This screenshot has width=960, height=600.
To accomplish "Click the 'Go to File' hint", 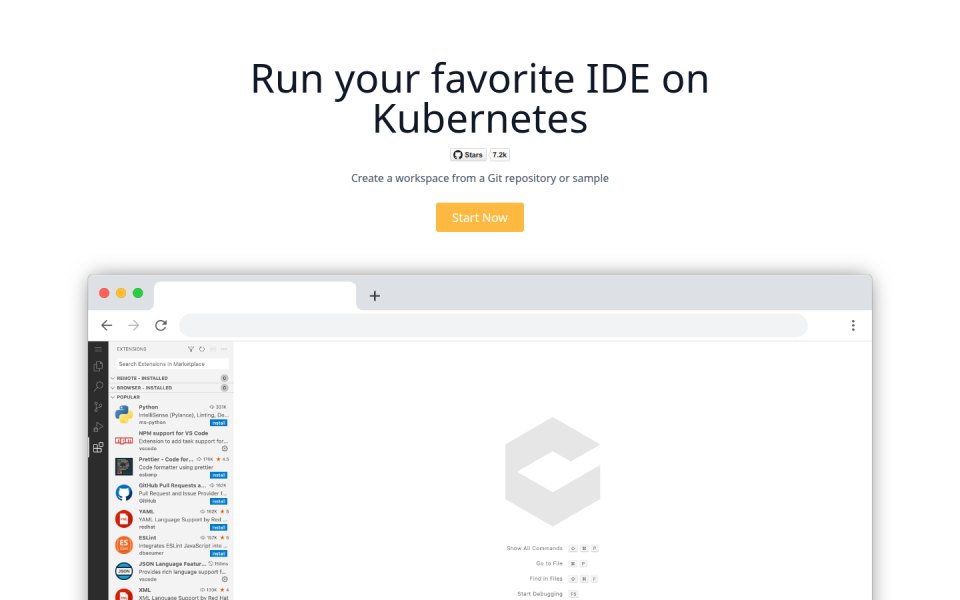I will (x=549, y=563).
